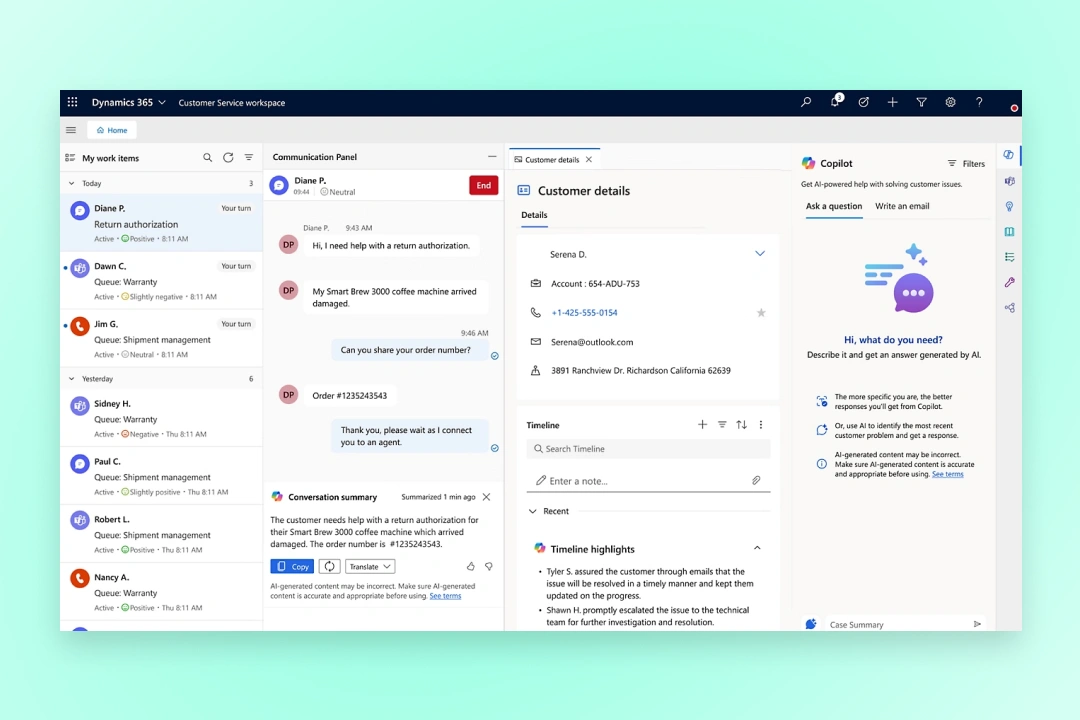Copy the conversation summary text
The image size is (1080, 720).
pyautogui.click(x=292, y=567)
